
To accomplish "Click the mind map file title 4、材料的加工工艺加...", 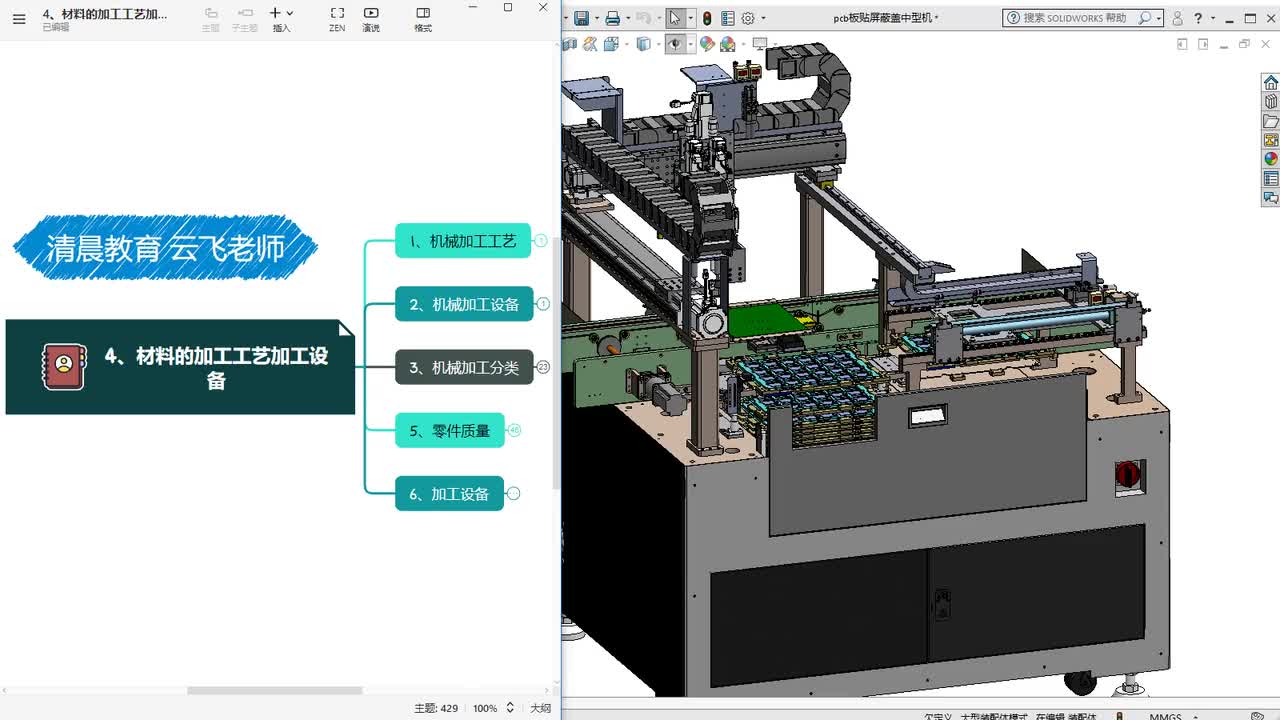I will pyautogui.click(x=105, y=14).
